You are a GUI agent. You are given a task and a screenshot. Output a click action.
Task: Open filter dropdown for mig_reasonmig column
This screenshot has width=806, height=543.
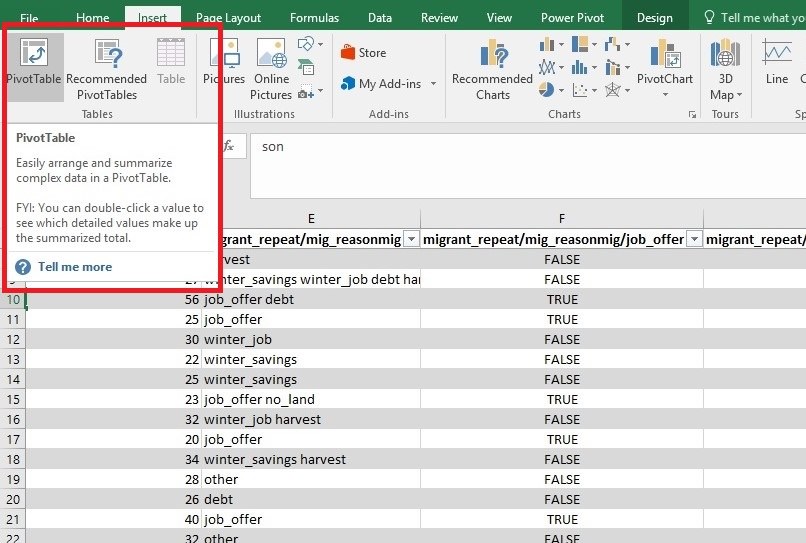(x=410, y=239)
